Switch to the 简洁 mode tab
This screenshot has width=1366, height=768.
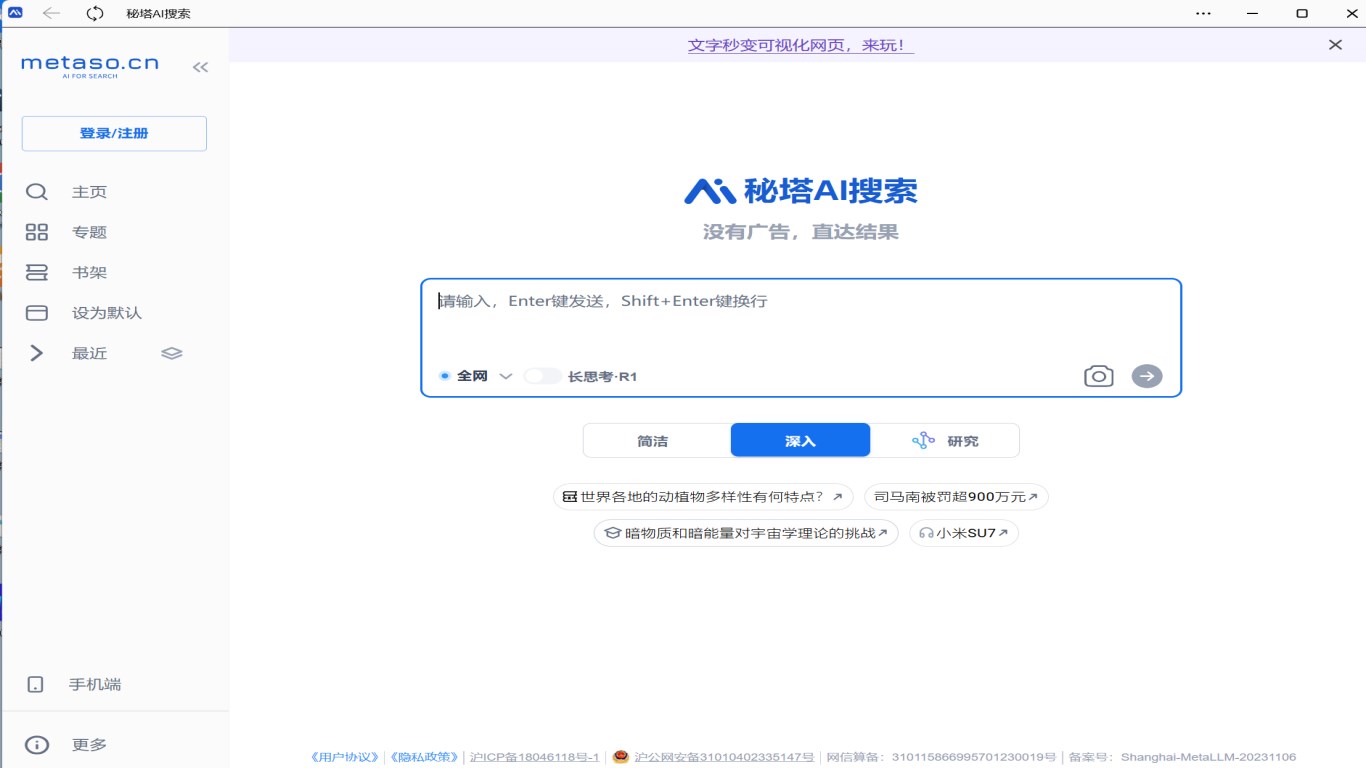[x=653, y=441]
